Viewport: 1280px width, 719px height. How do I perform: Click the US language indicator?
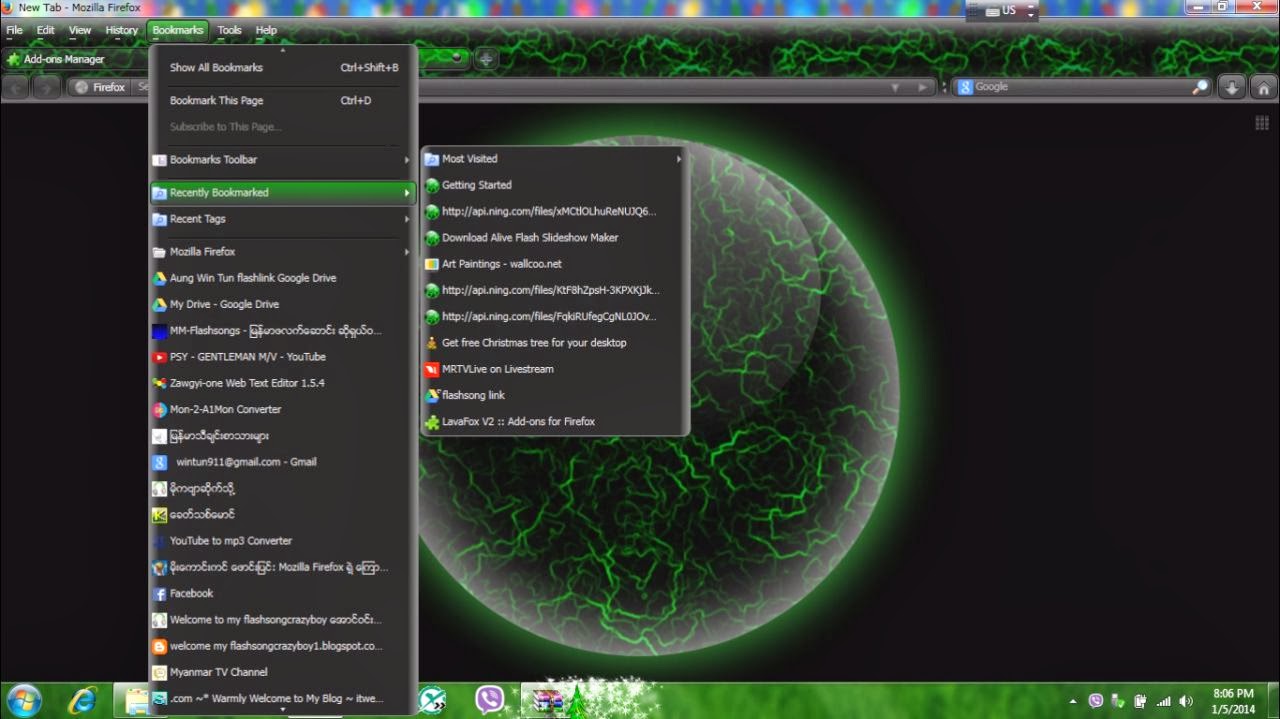pos(1002,10)
